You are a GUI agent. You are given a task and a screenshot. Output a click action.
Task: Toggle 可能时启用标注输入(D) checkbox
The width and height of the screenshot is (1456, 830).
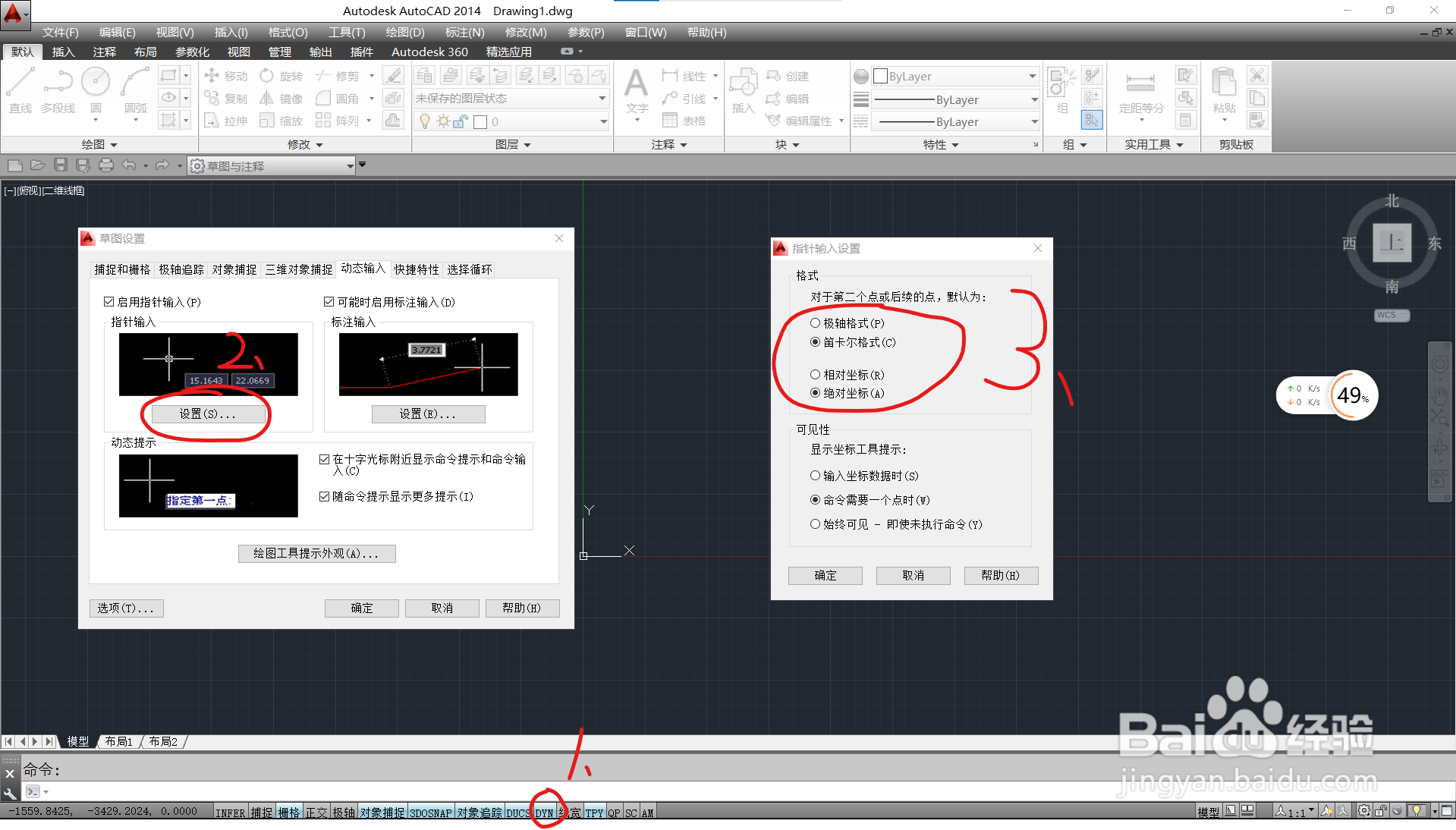[329, 302]
